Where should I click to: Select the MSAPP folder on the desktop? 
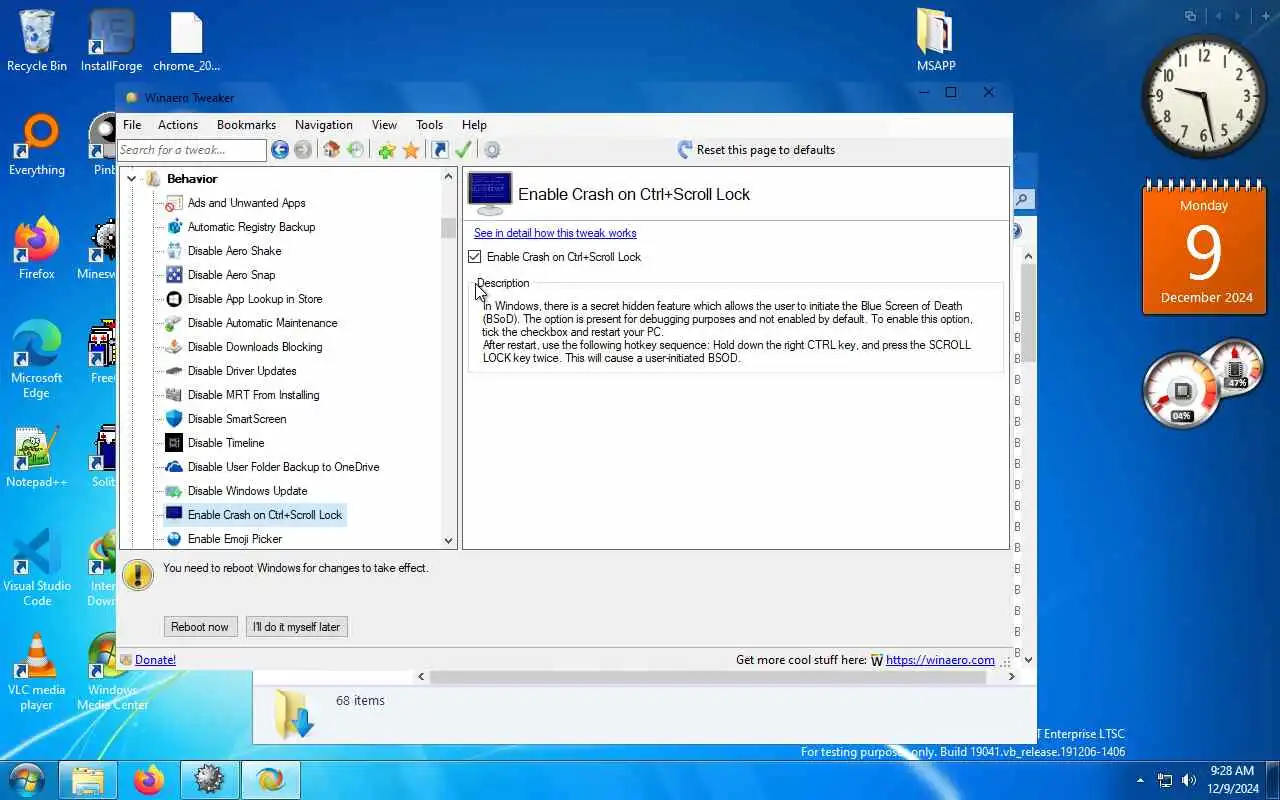936,40
